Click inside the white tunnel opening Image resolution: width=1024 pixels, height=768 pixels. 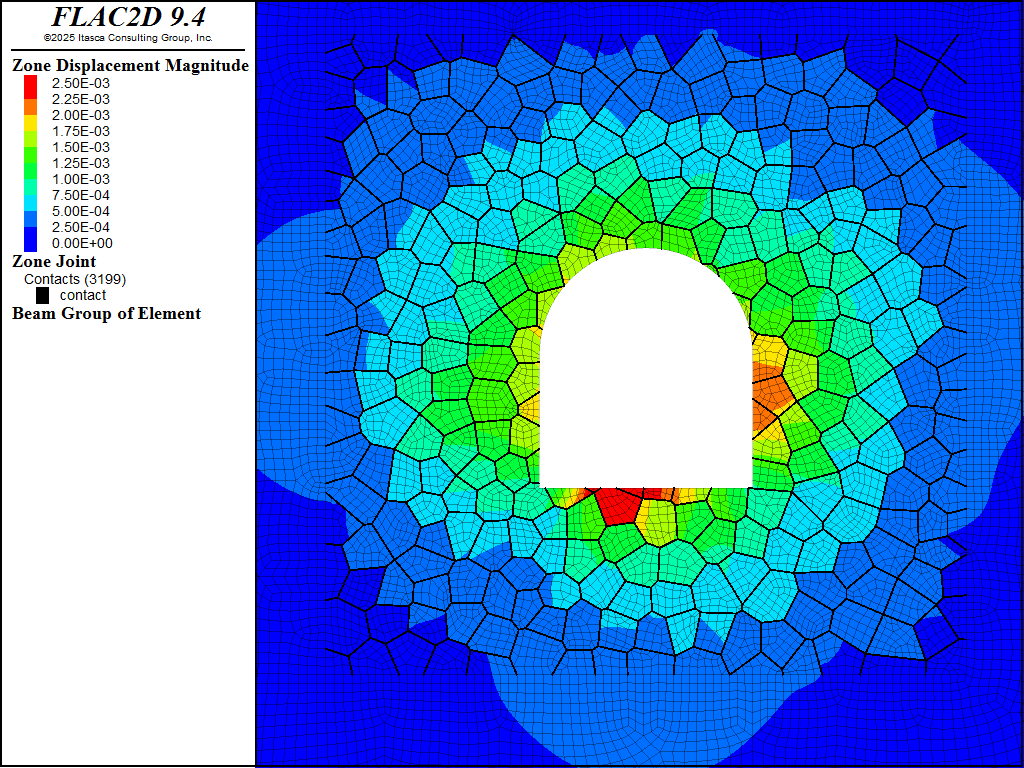[x=646, y=380]
